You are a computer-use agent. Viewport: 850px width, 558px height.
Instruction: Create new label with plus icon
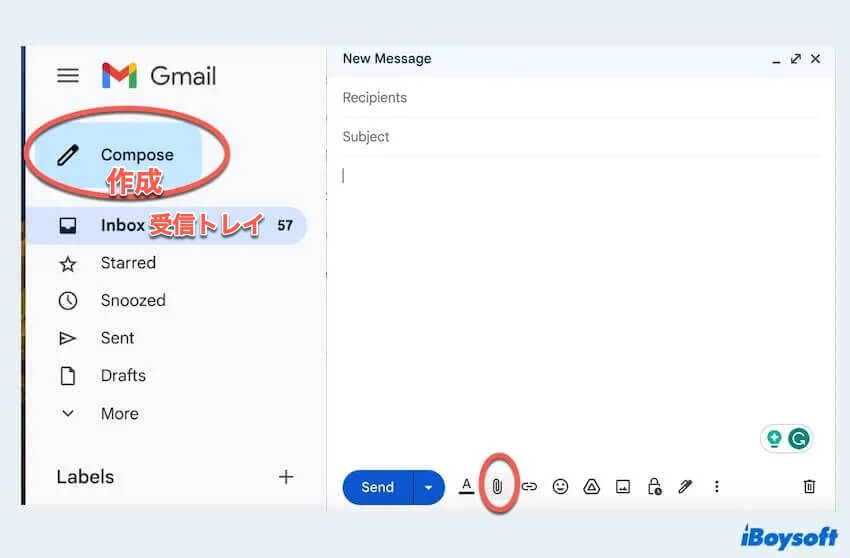coord(286,477)
